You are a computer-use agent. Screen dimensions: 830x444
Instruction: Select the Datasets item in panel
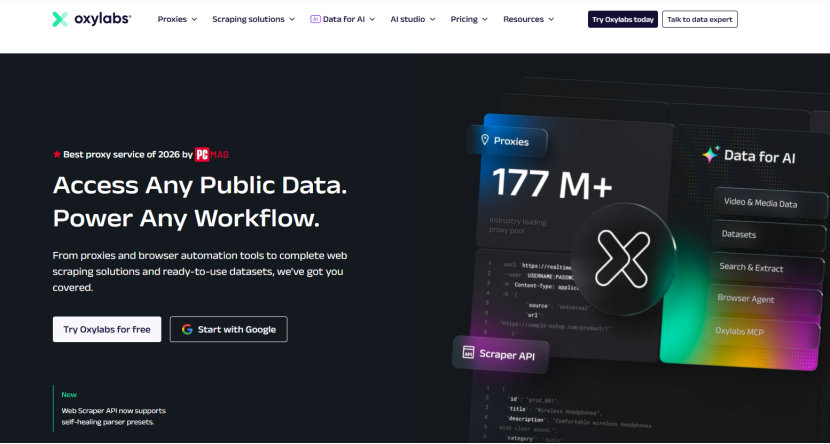pyautogui.click(x=740, y=235)
